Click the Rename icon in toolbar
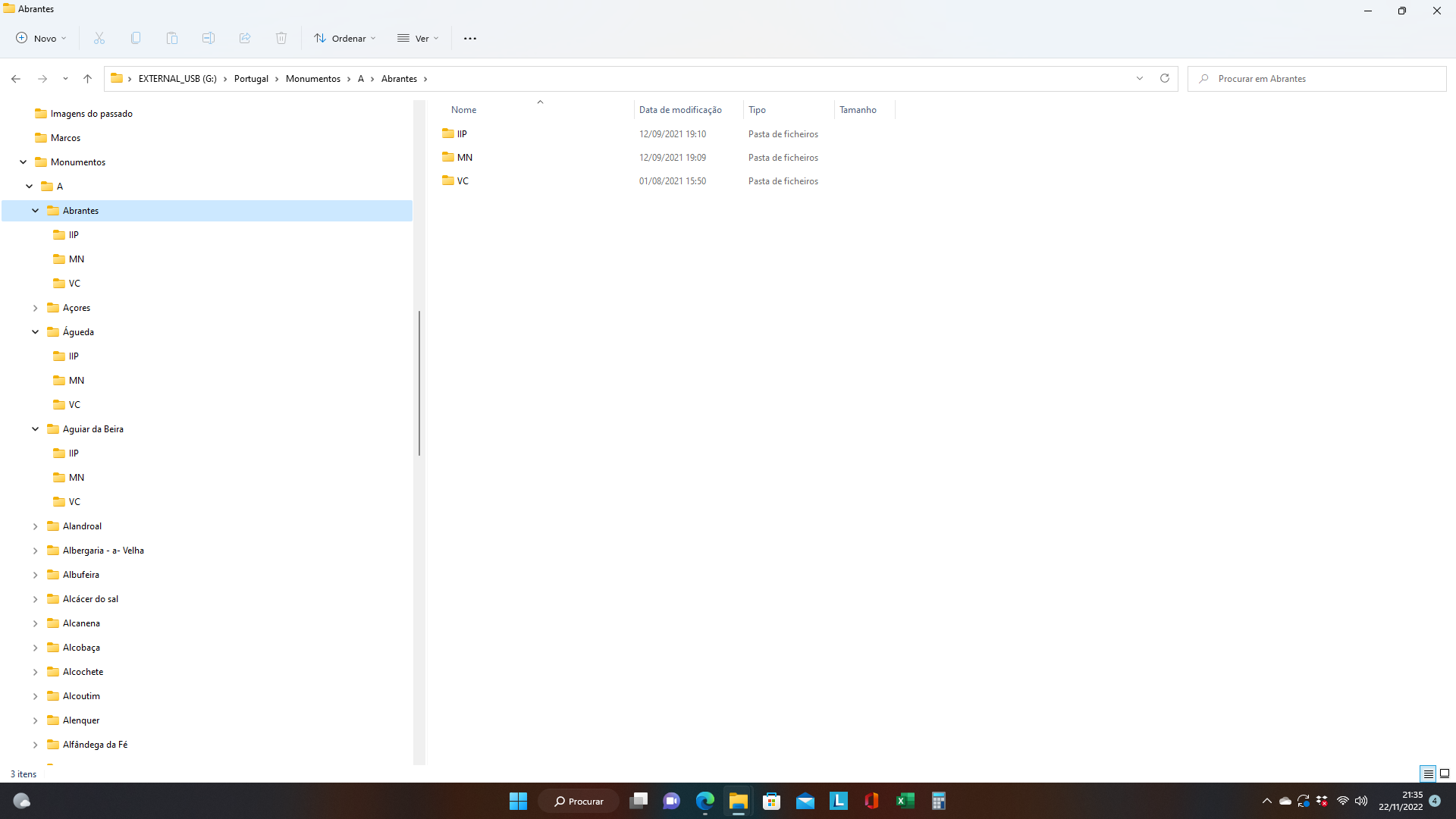This screenshot has height=819, width=1456. click(x=209, y=38)
